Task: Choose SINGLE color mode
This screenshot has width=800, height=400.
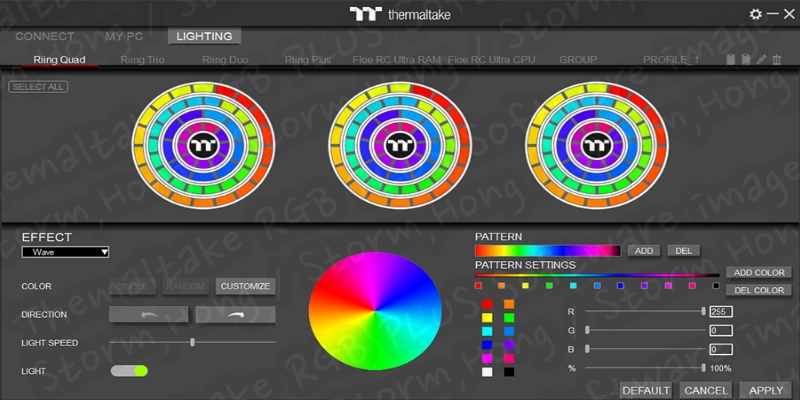Action: tap(132, 286)
